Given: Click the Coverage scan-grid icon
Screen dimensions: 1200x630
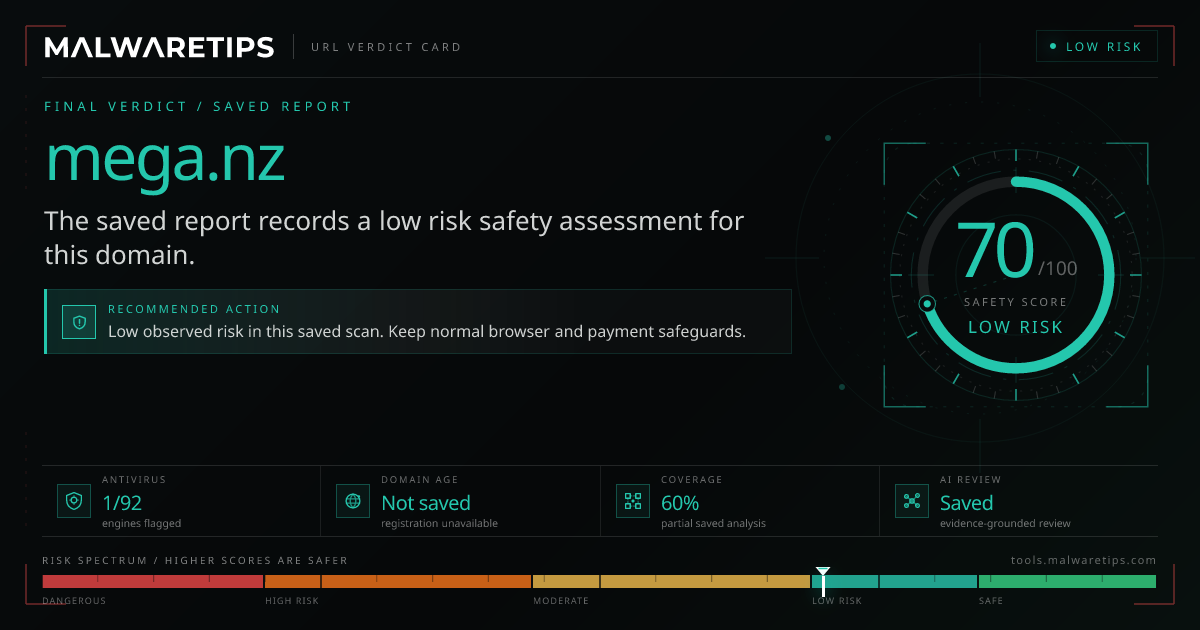Looking at the screenshot, I should tap(632, 501).
